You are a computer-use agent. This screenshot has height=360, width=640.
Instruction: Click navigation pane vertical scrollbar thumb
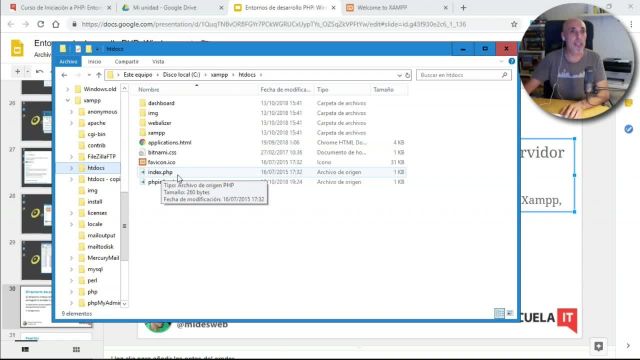tap(124, 226)
